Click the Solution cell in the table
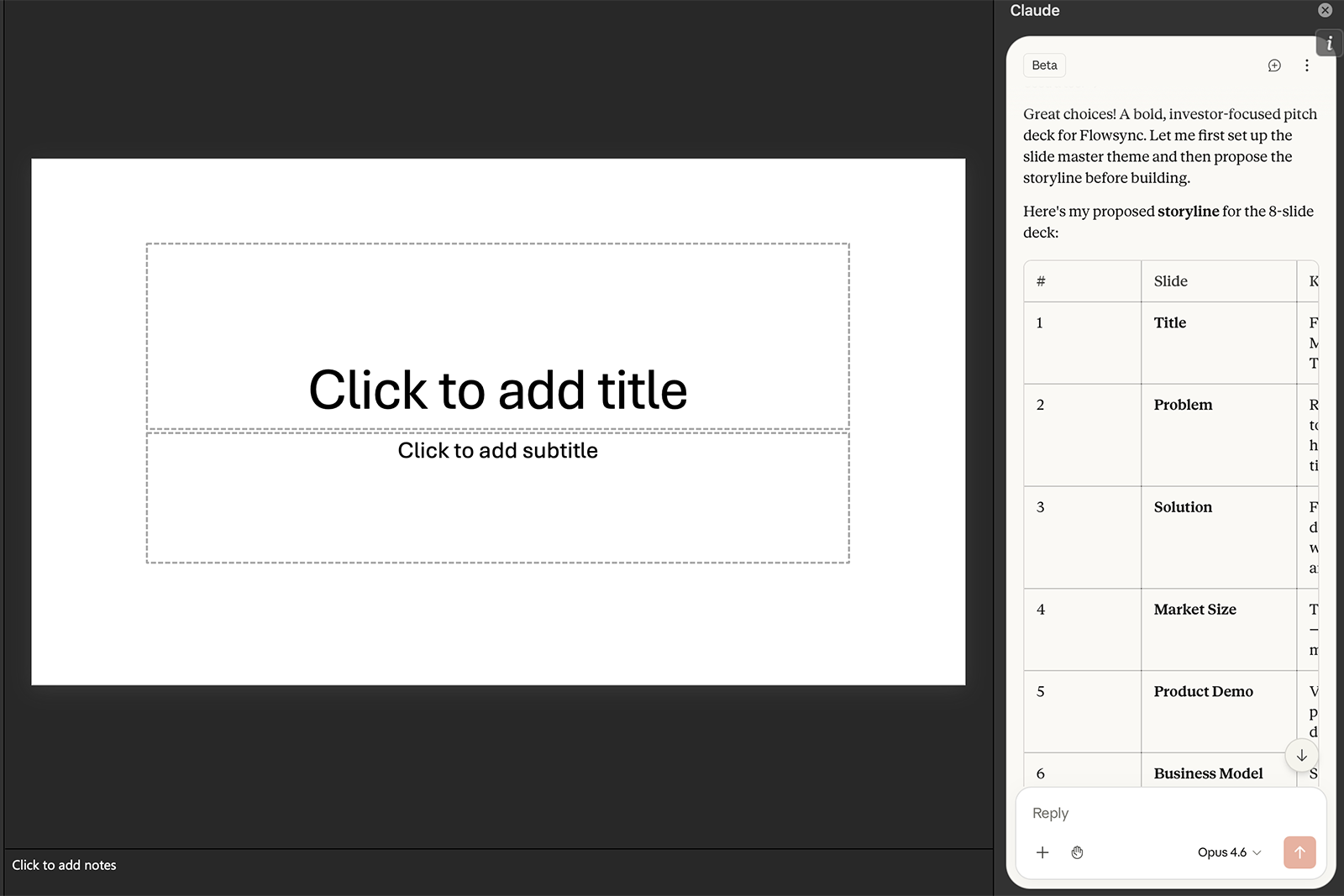This screenshot has height=896, width=1344. point(1183,507)
